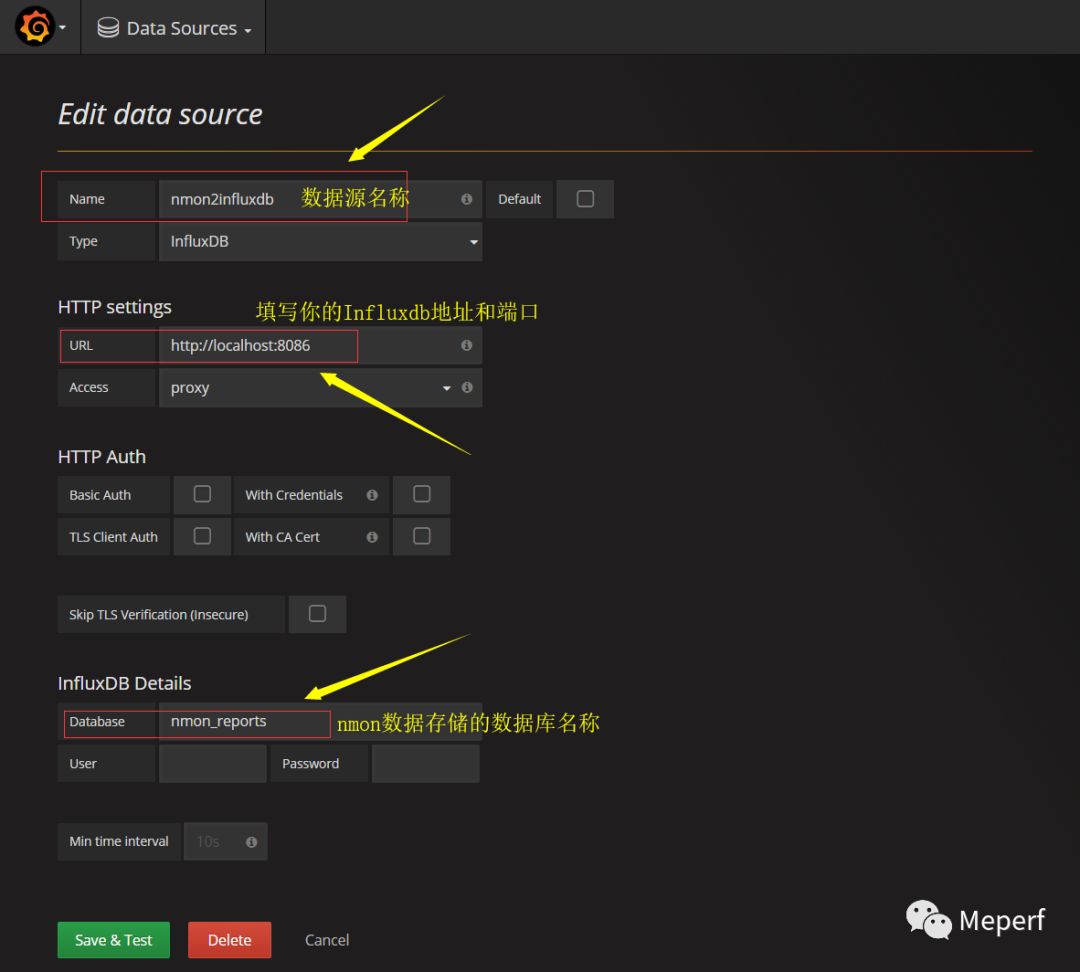Click the Basic Auth label
The height and width of the screenshot is (972, 1080).
tap(100, 495)
